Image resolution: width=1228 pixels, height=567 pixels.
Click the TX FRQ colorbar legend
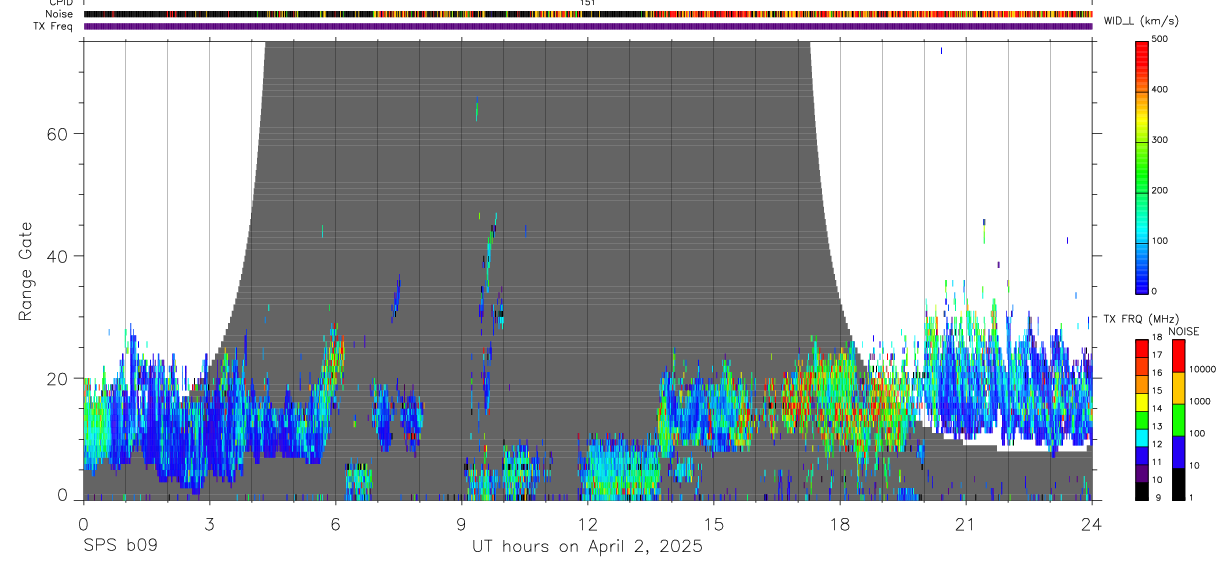click(x=1143, y=420)
